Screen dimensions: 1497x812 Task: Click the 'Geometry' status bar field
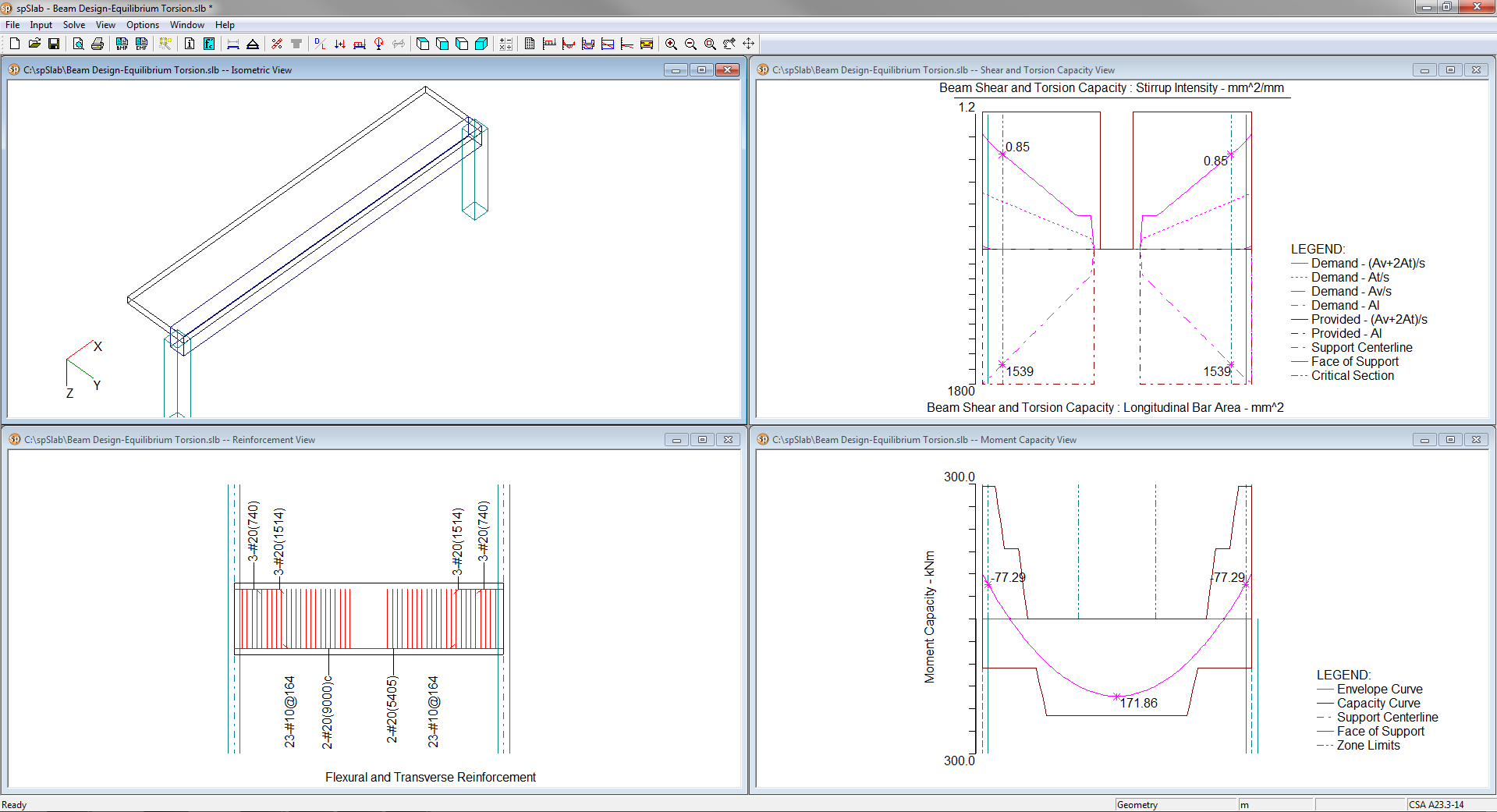coord(1176,805)
